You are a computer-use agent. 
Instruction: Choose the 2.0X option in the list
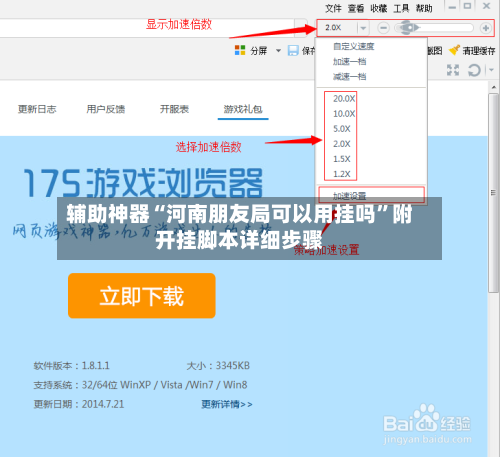342,144
